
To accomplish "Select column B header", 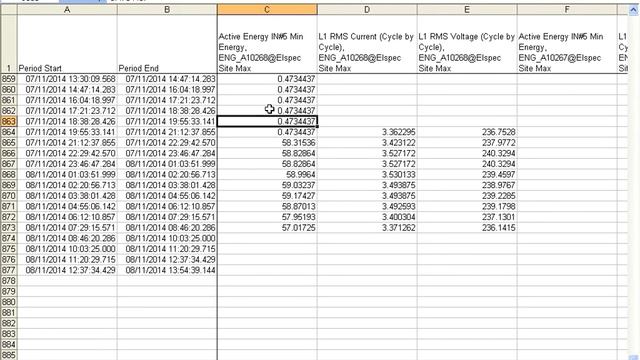I will [x=167, y=10].
